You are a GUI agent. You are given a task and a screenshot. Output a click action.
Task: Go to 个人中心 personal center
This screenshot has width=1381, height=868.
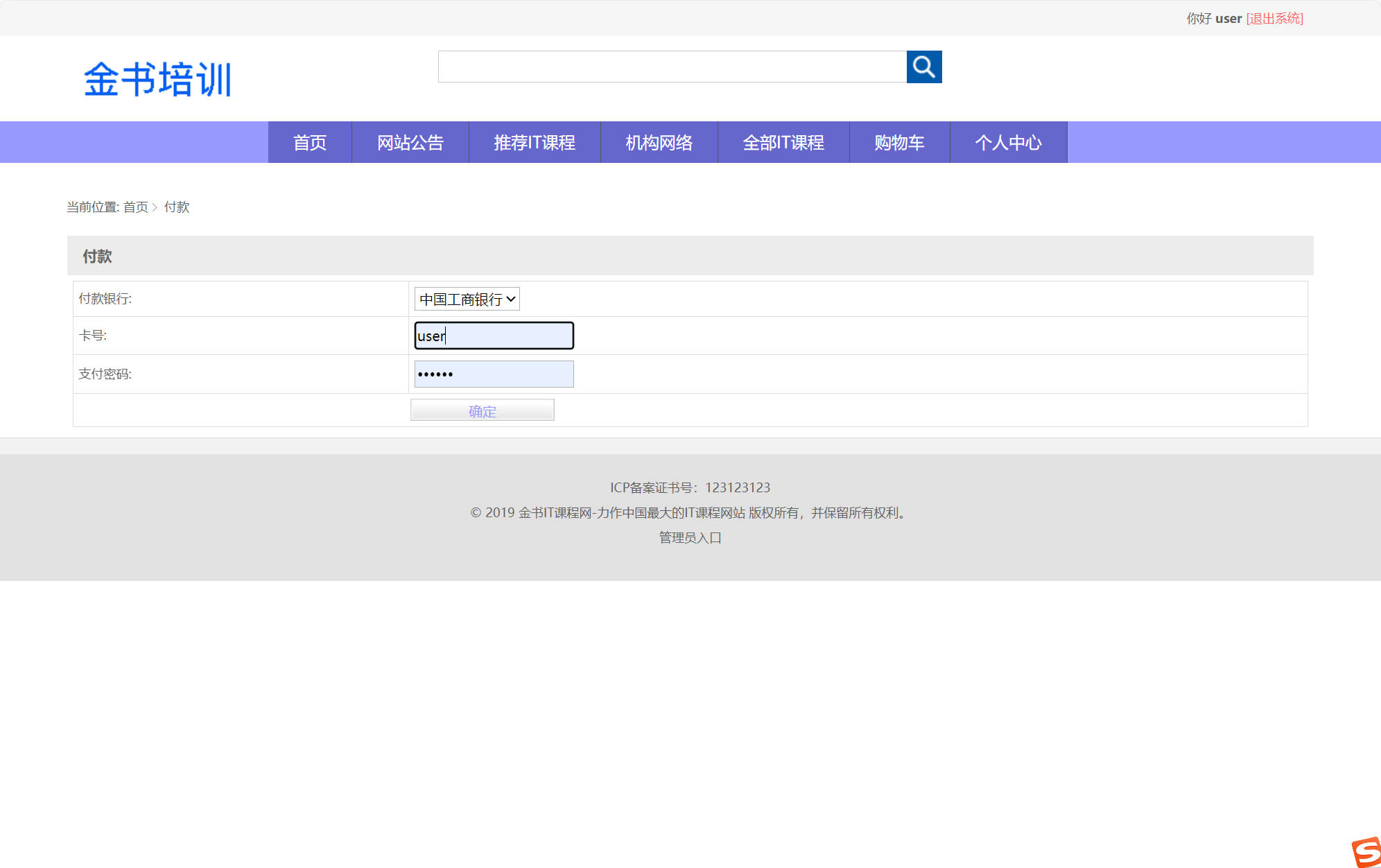coord(1008,142)
